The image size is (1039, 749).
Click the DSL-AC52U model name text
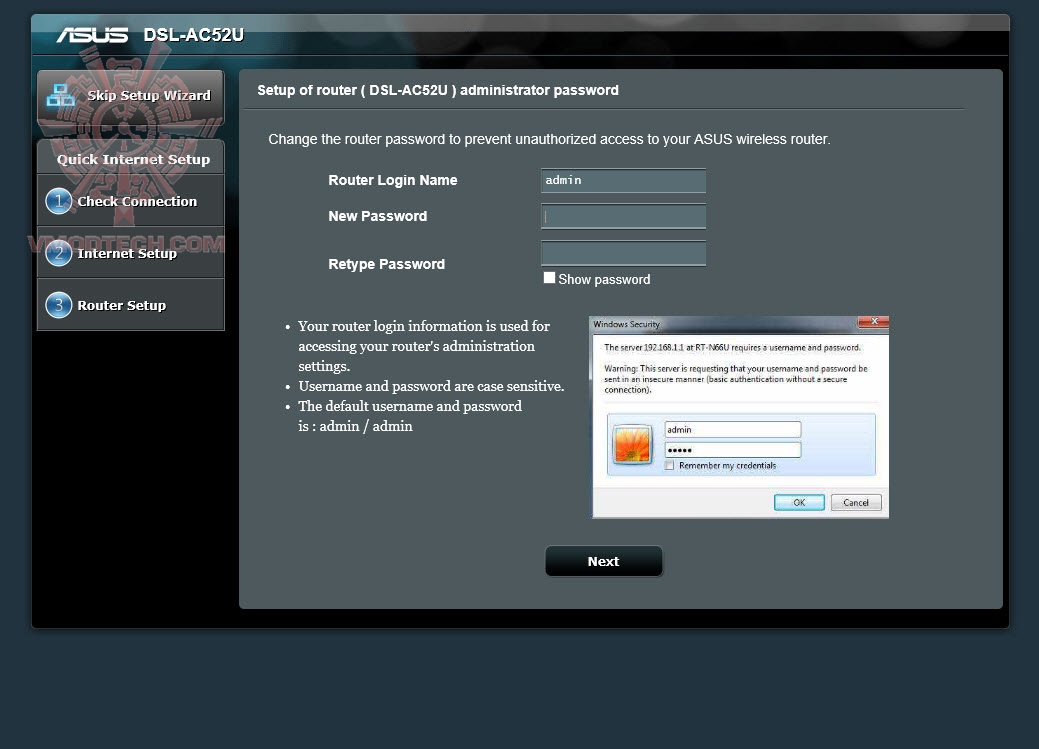tap(193, 34)
